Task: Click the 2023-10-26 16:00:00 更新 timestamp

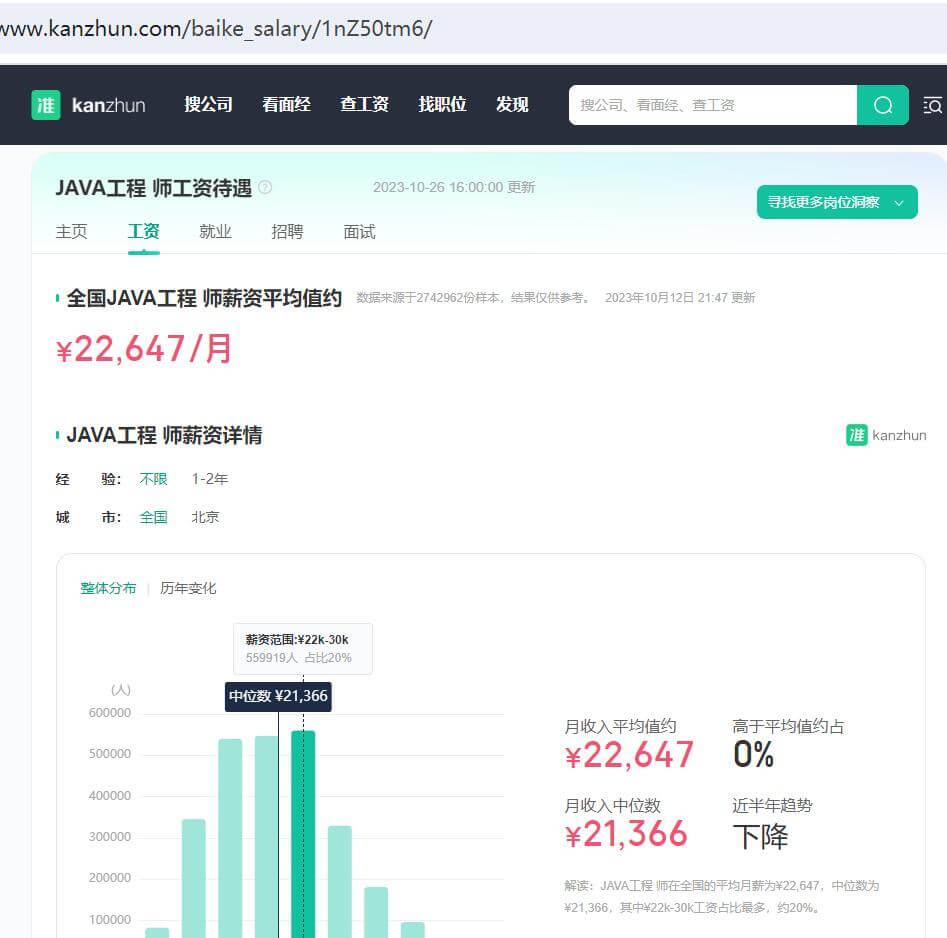Action: click(x=454, y=188)
